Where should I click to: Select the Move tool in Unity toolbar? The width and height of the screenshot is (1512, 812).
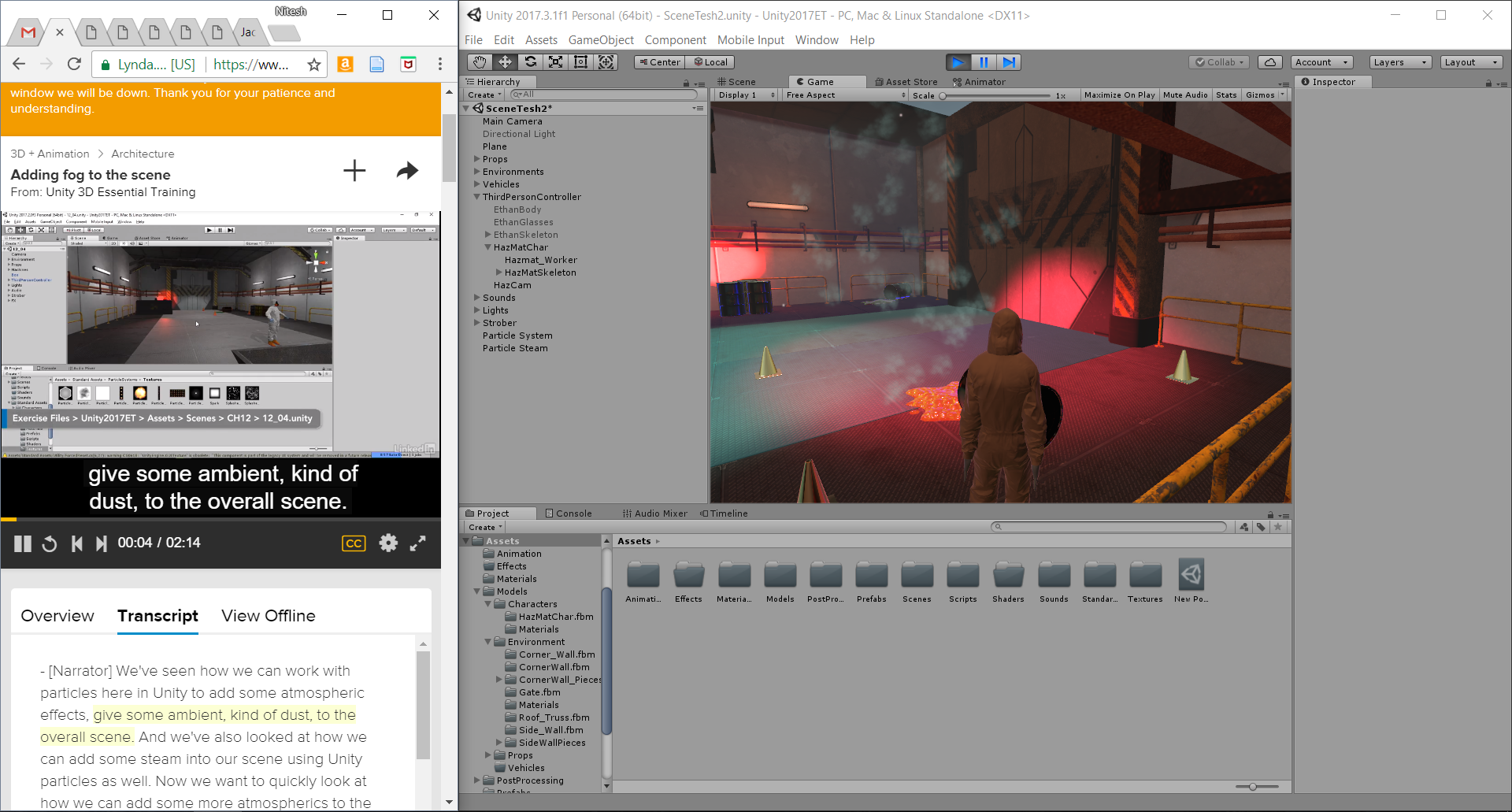pos(505,62)
